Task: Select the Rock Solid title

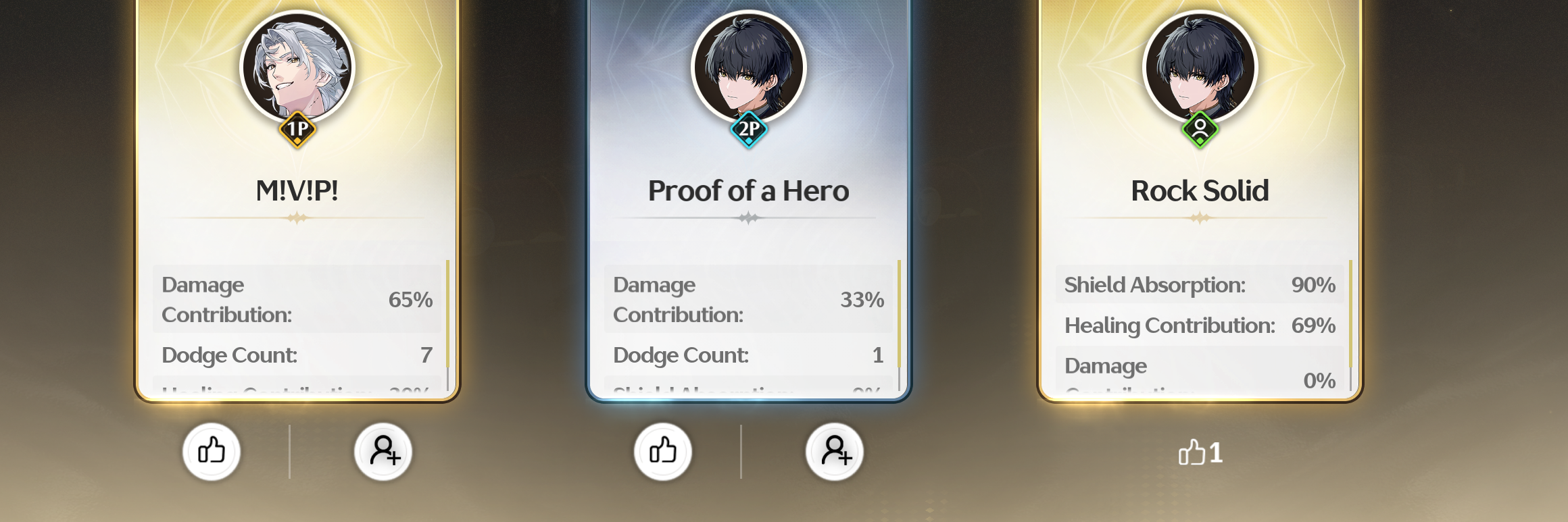Action: point(1200,191)
